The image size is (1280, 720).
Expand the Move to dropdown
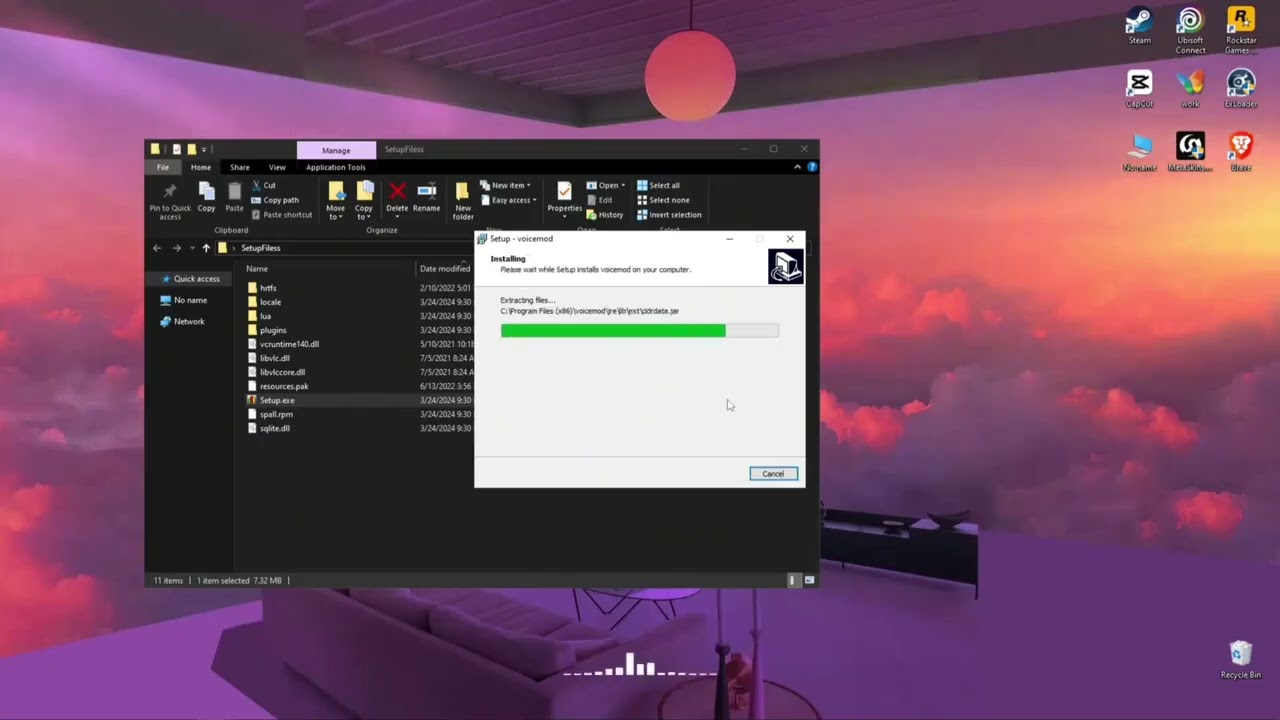pyautogui.click(x=335, y=200)
